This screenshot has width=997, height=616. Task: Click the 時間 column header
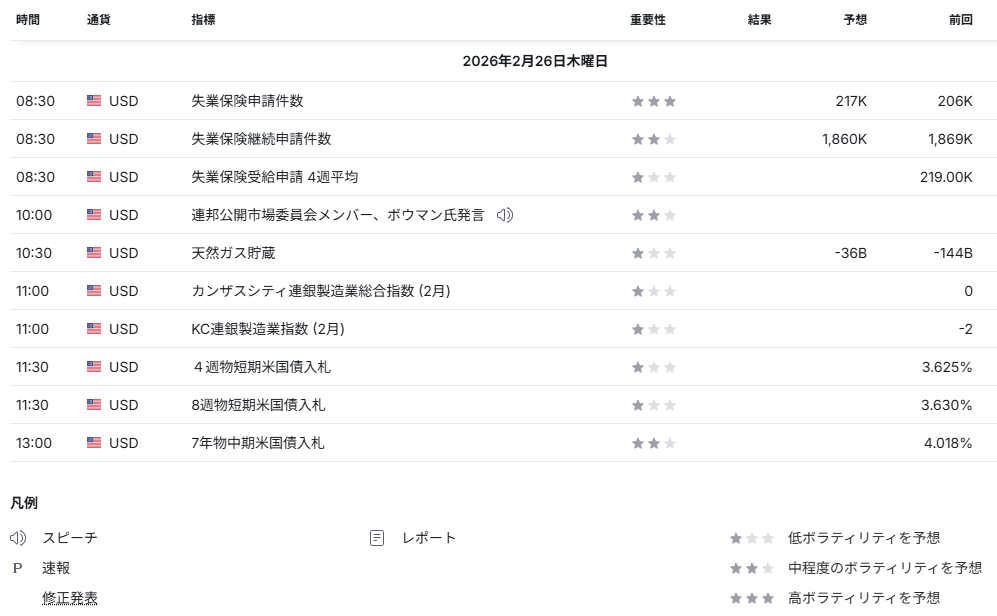click(x=28, y=20)
